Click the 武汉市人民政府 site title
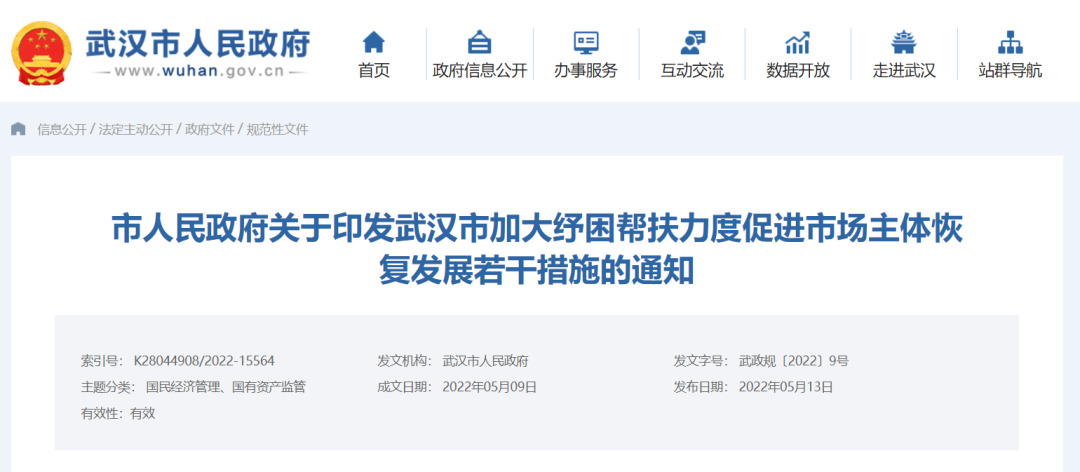Viewport: 1080px width, 472px height. click(198, 42)
